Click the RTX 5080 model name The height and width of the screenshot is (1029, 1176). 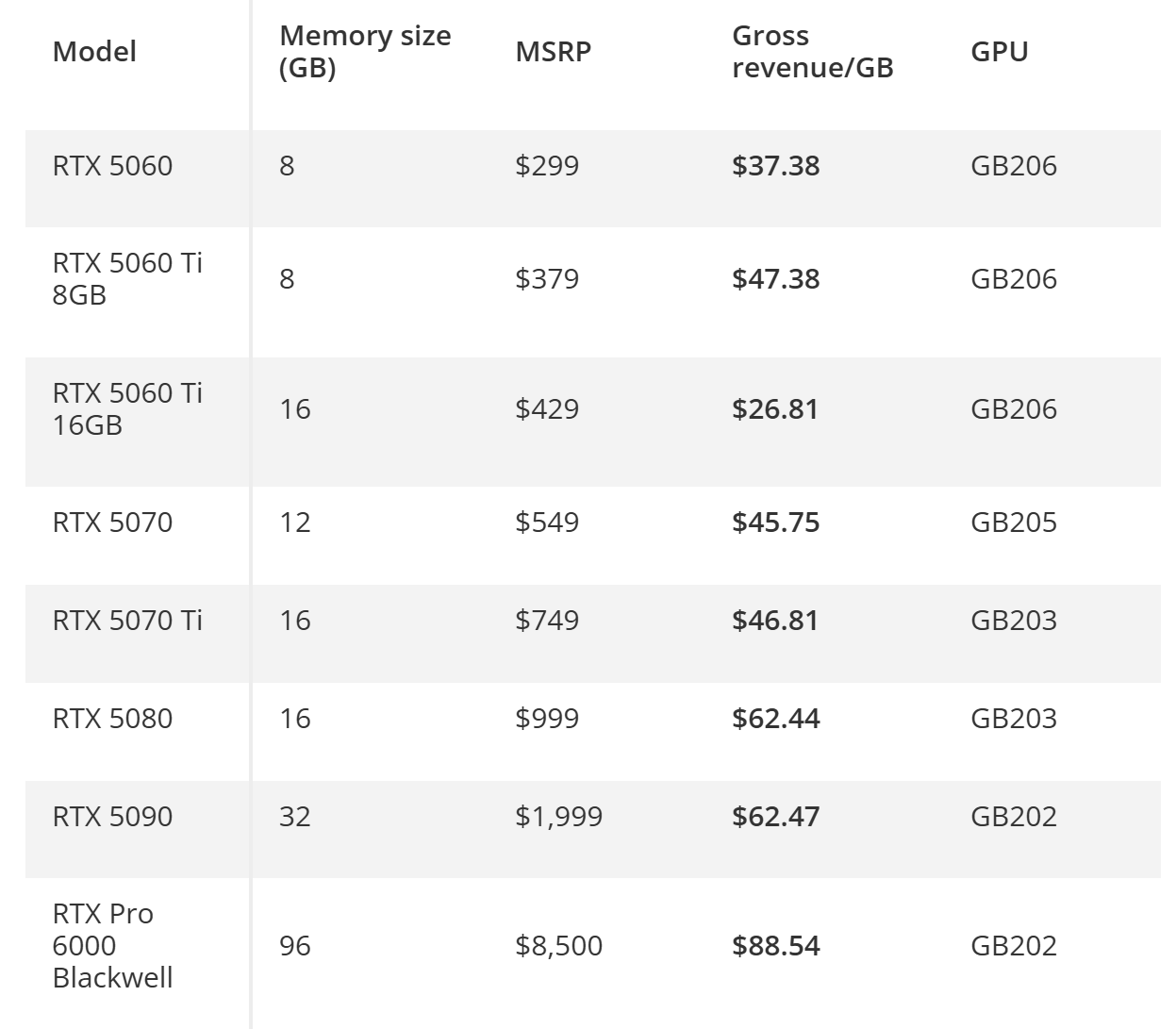pyautogui.click(x=112, y=719)
